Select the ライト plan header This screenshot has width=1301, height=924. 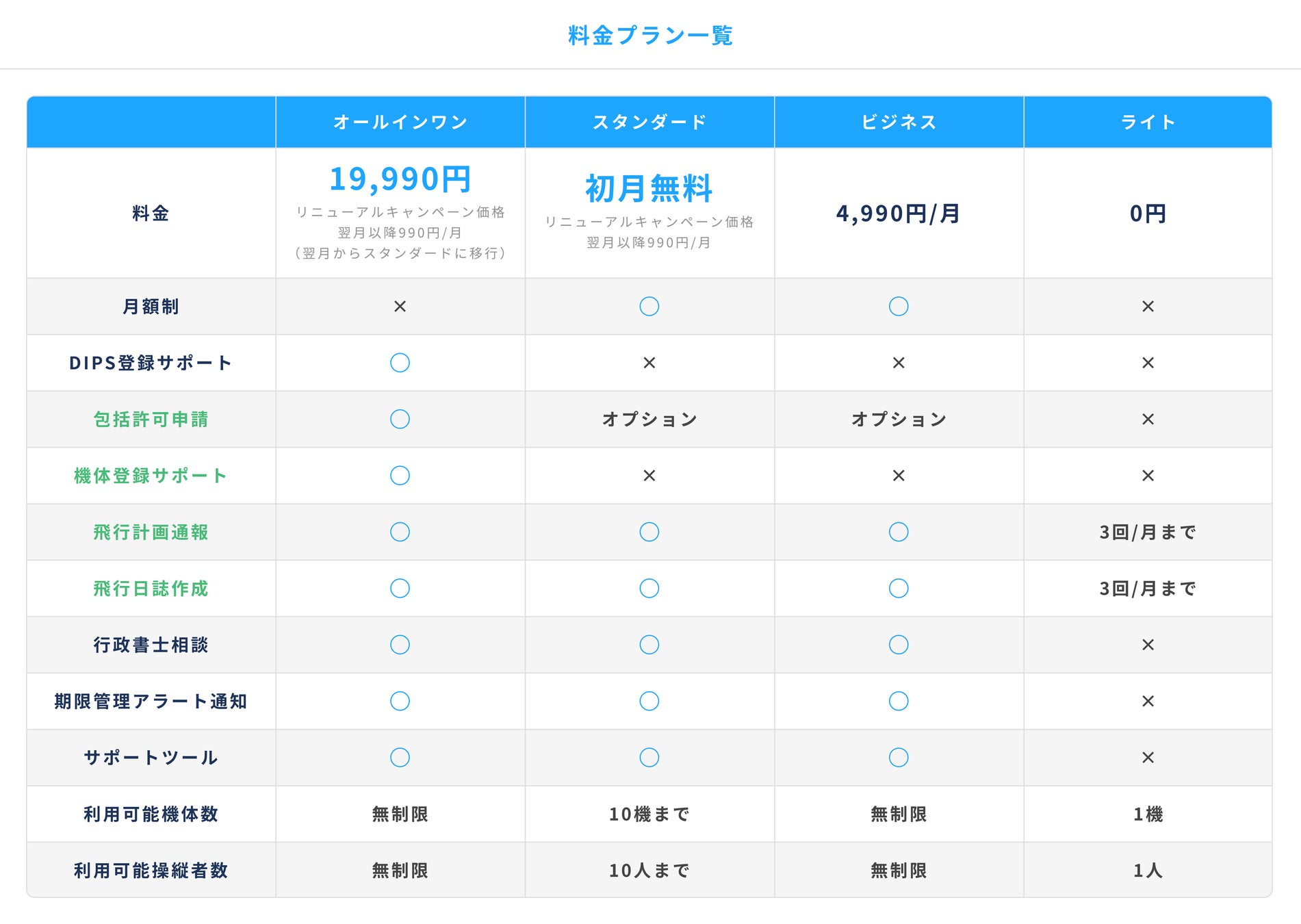[1148, 123]
